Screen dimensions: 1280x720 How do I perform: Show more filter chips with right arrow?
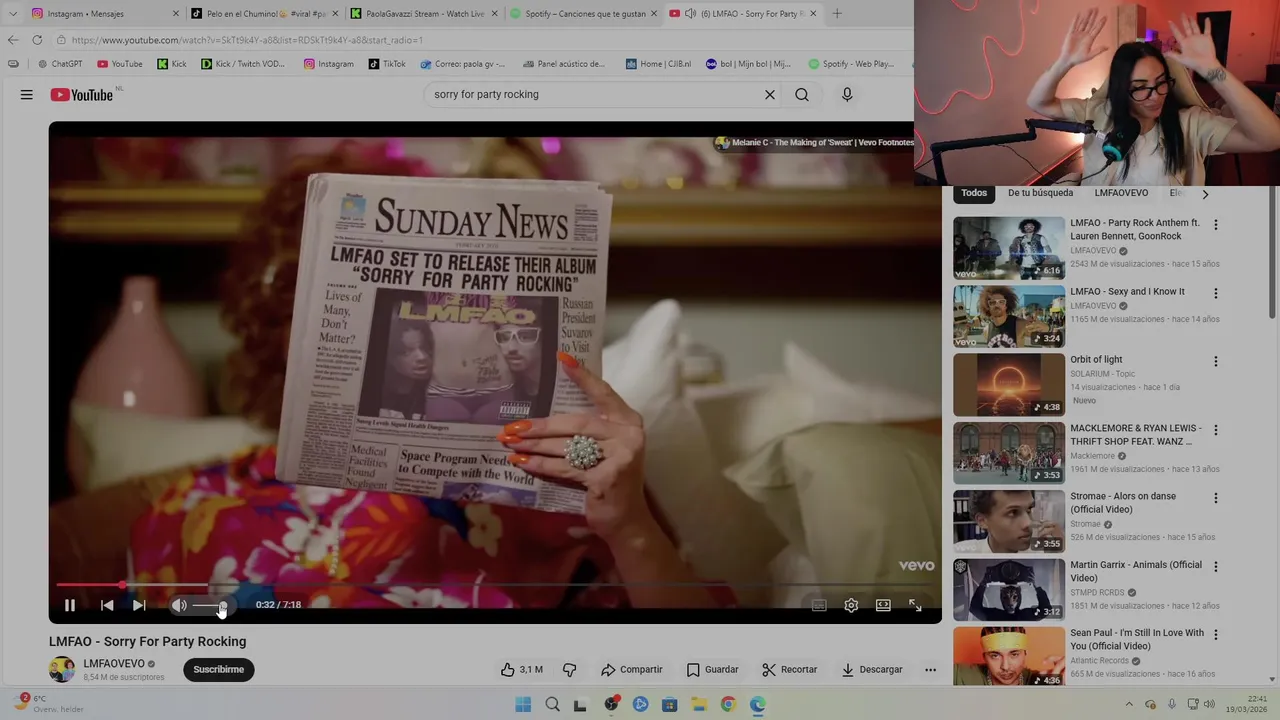pos(1205,194)
